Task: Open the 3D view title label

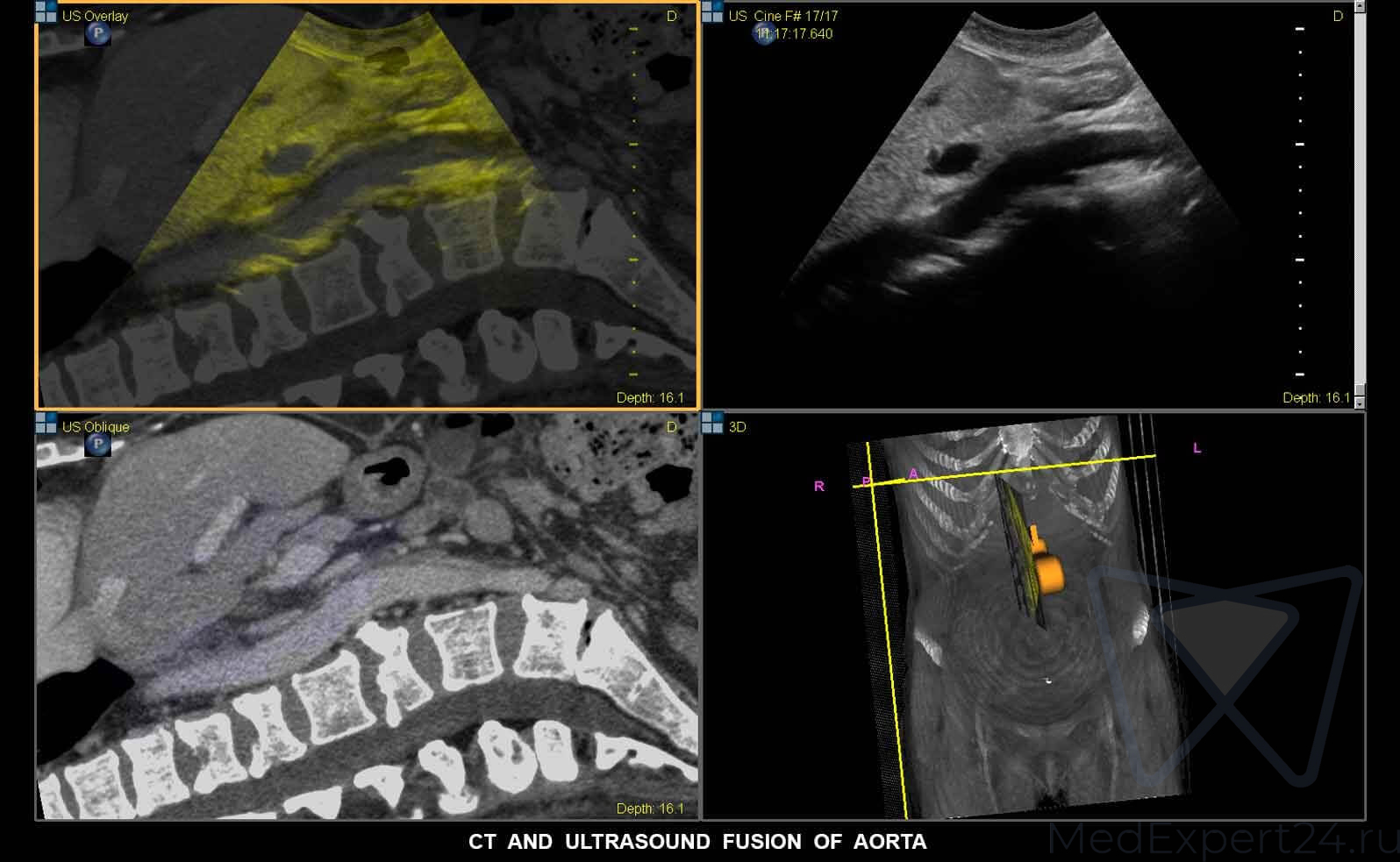Action: (738, 427)
